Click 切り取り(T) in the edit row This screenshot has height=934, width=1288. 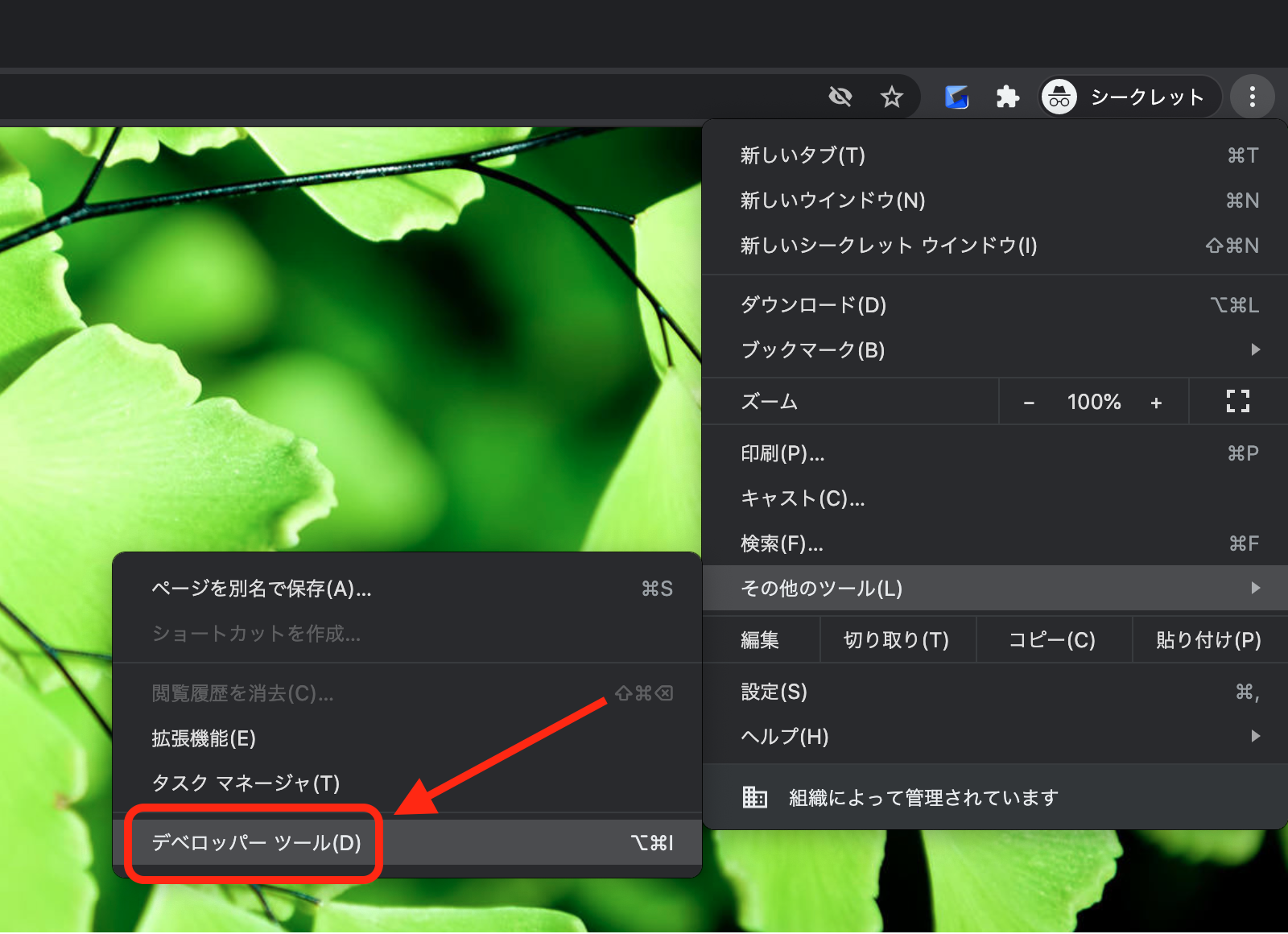(898, 640)
